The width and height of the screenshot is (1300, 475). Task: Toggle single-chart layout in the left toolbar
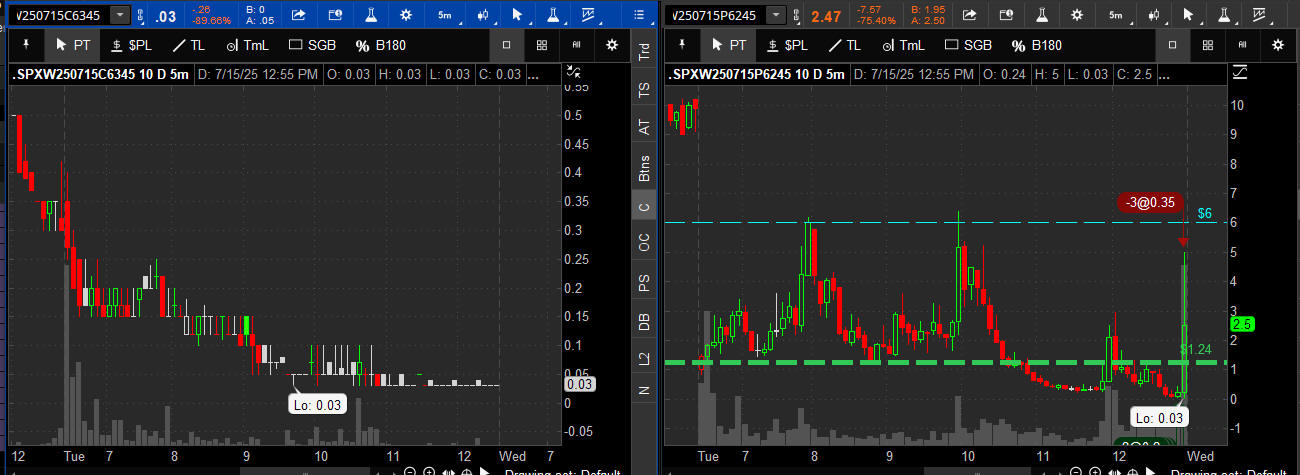507,45
